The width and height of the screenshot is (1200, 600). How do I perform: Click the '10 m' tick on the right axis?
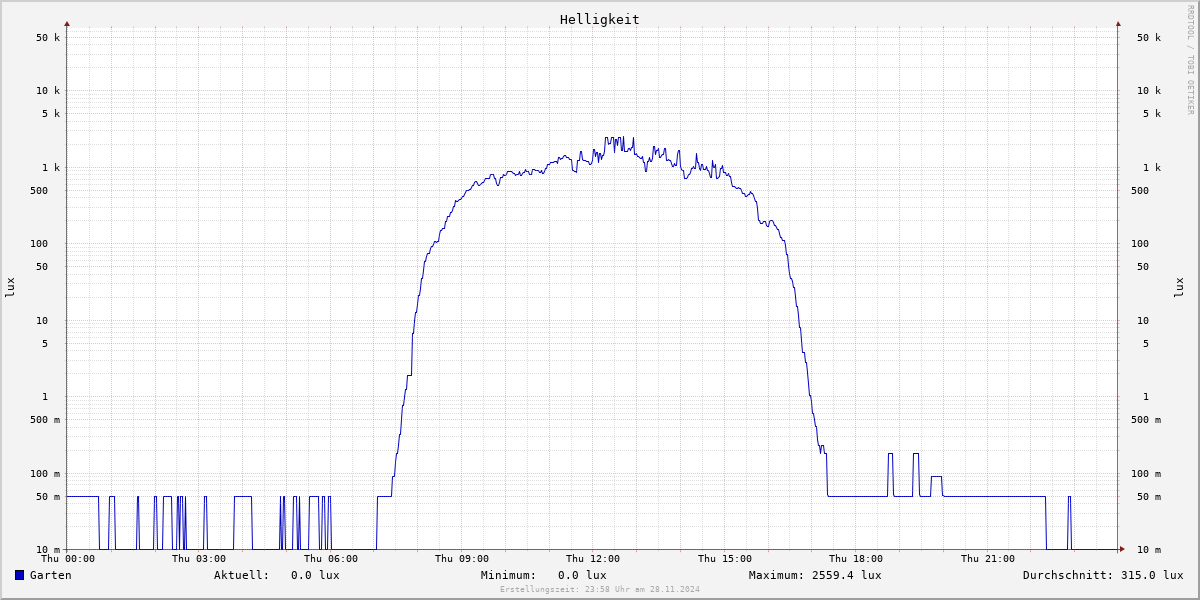click(x=1149, y=550)
